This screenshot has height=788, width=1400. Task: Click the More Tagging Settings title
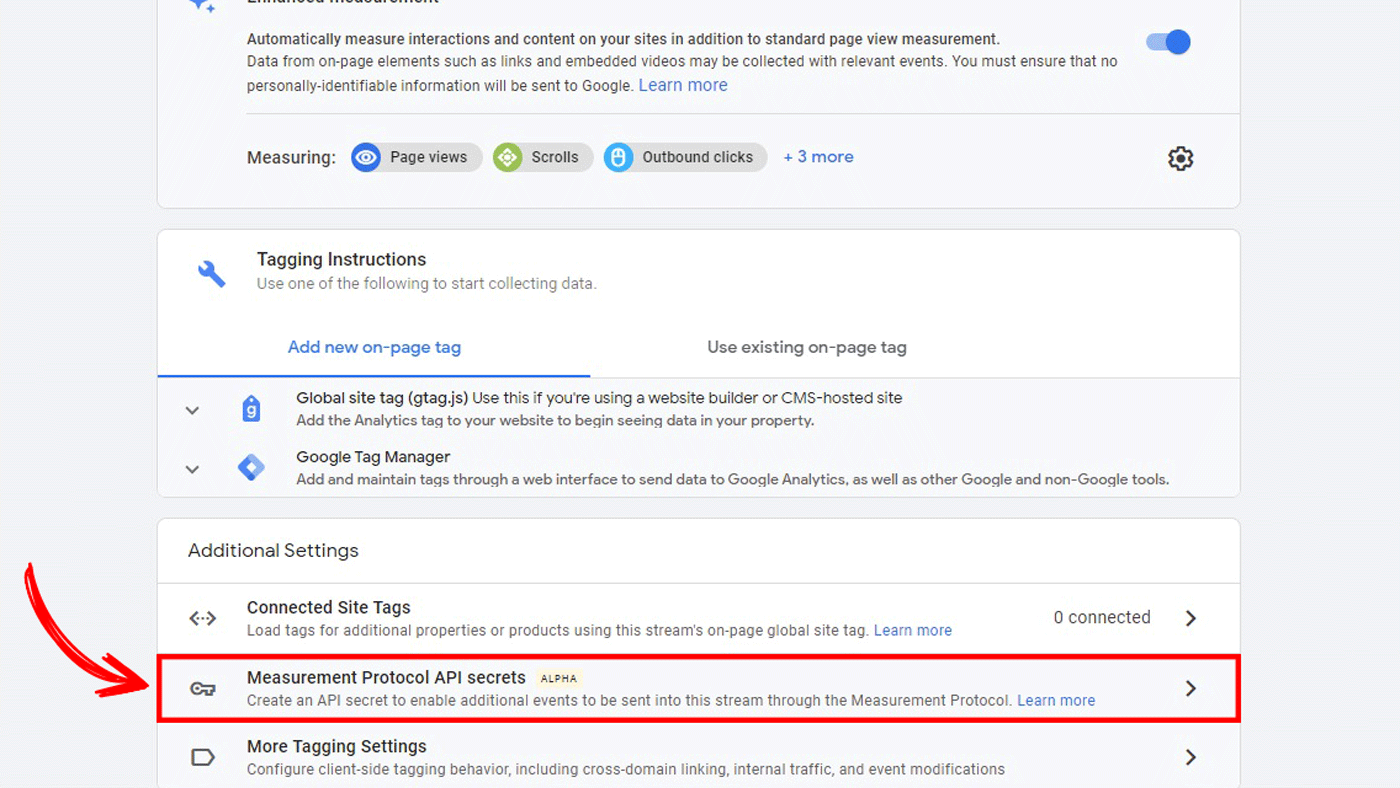coord(337,747)
